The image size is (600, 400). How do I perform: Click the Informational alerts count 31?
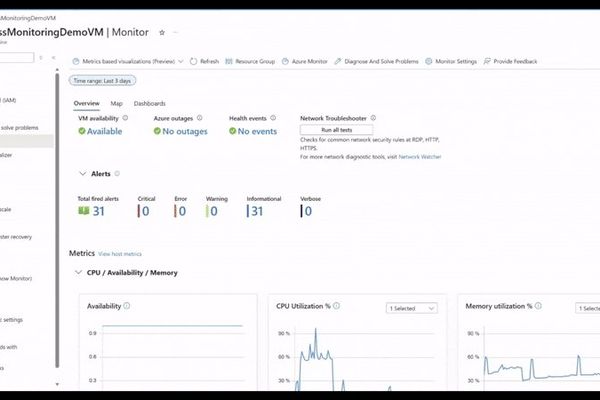pos(255,211)
